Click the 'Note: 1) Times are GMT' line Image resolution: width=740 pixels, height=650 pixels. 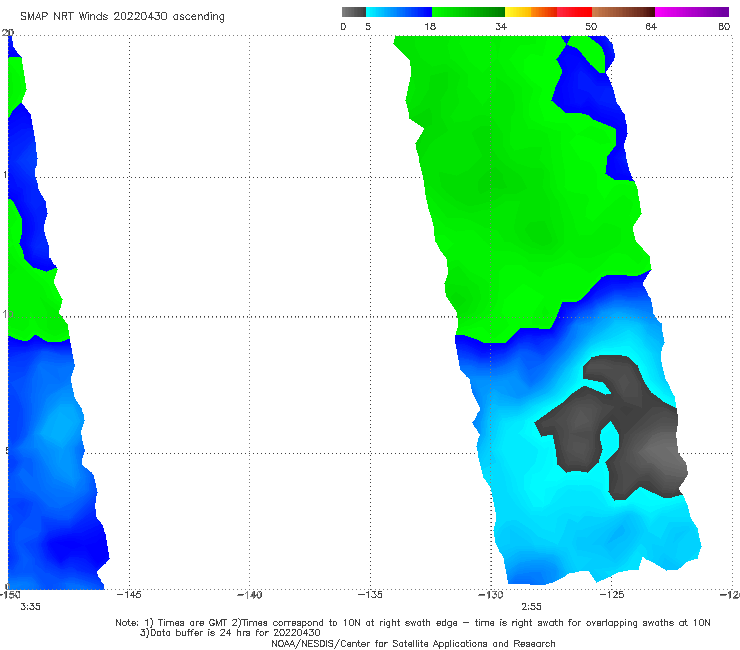[x=413, y=623]
